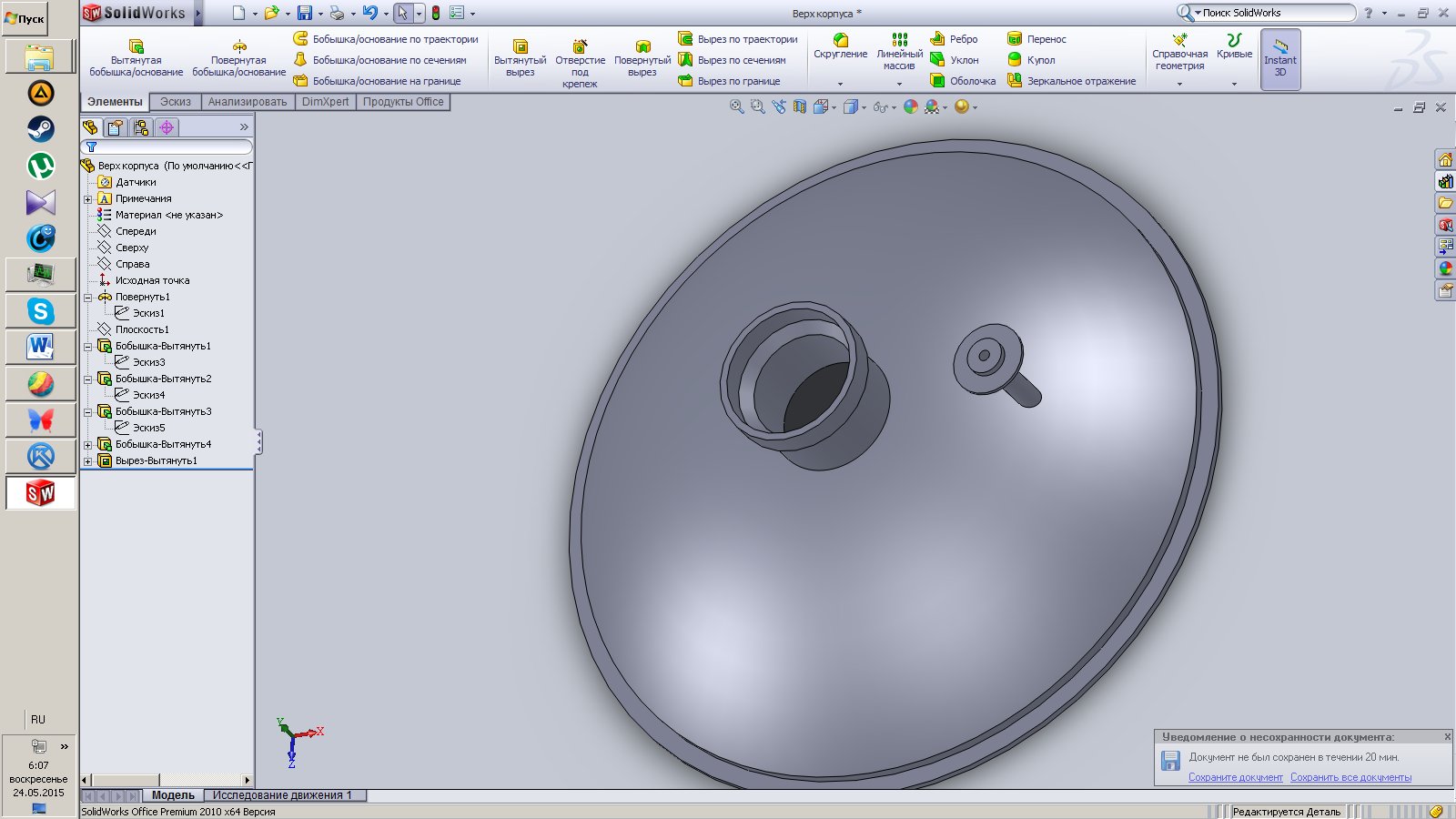This screenshot has width=1456, height=819.
Task: Click Zoom to Area magnifier icon
Action: click(x=757, y=106)
